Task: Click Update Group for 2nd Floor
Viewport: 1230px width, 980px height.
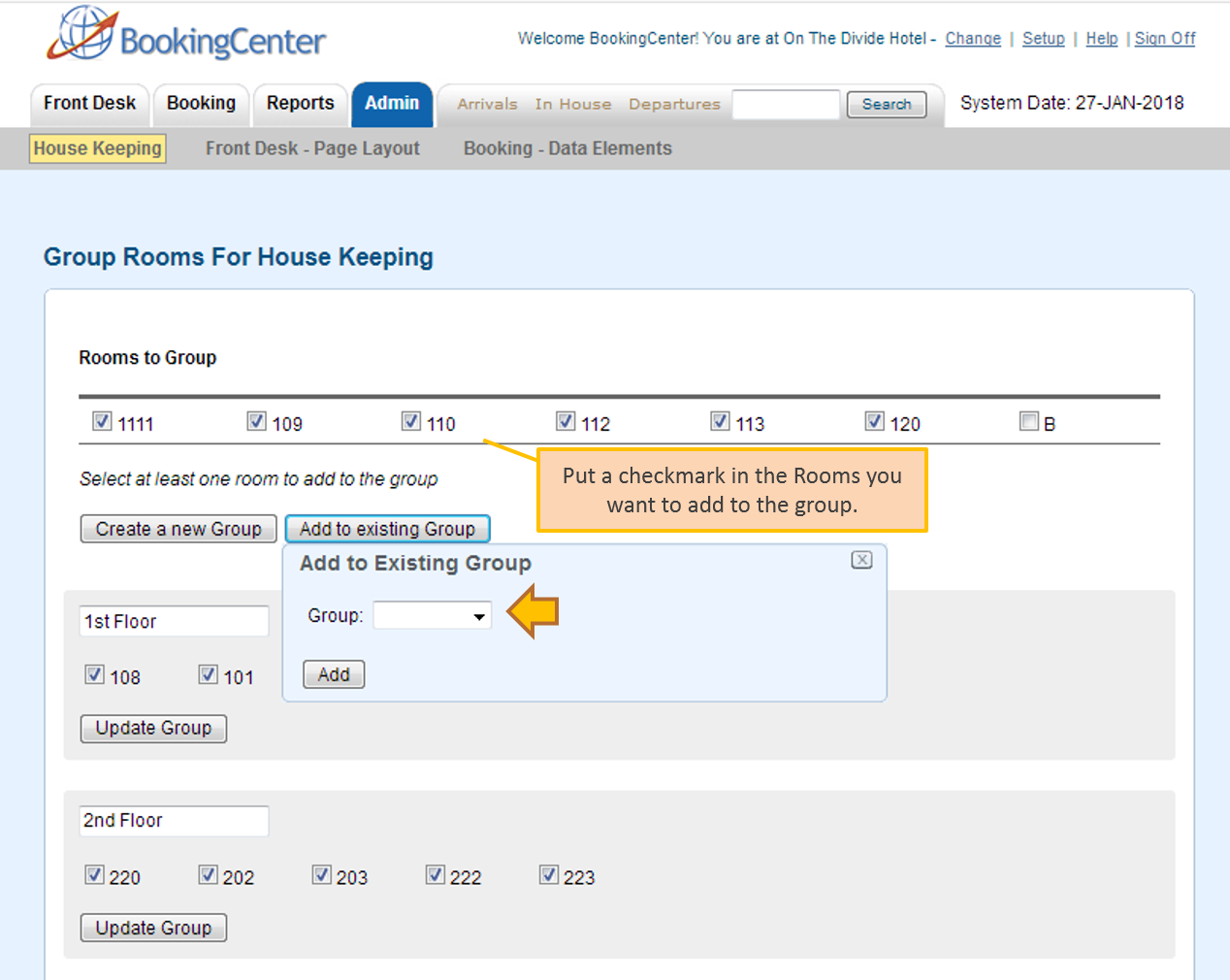Action: point(153,929)
